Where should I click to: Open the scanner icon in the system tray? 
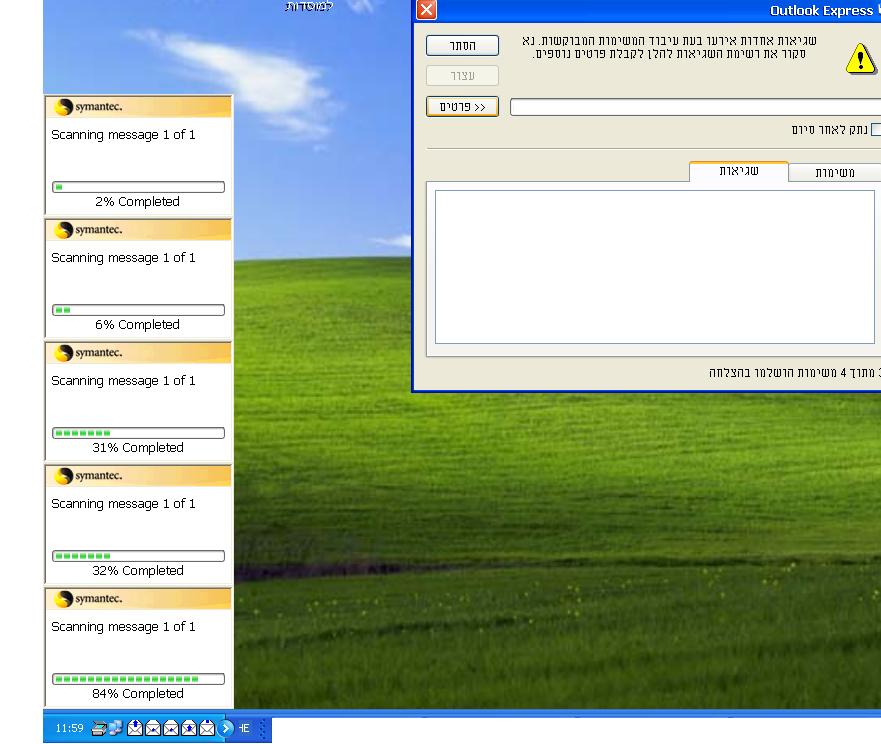tap(99, 728)
